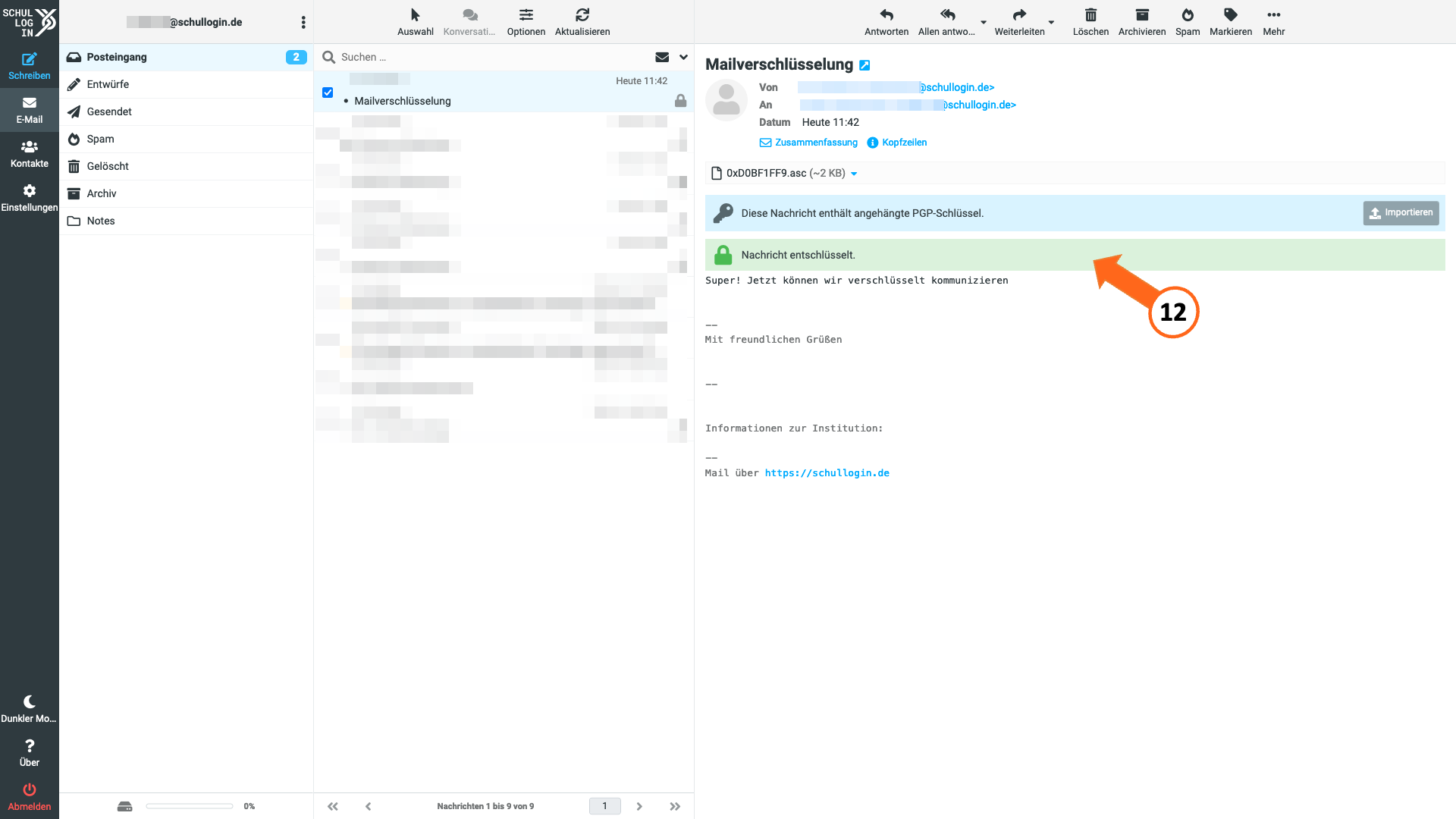
Task: Go to next page arrow
Action: point(639,806)
